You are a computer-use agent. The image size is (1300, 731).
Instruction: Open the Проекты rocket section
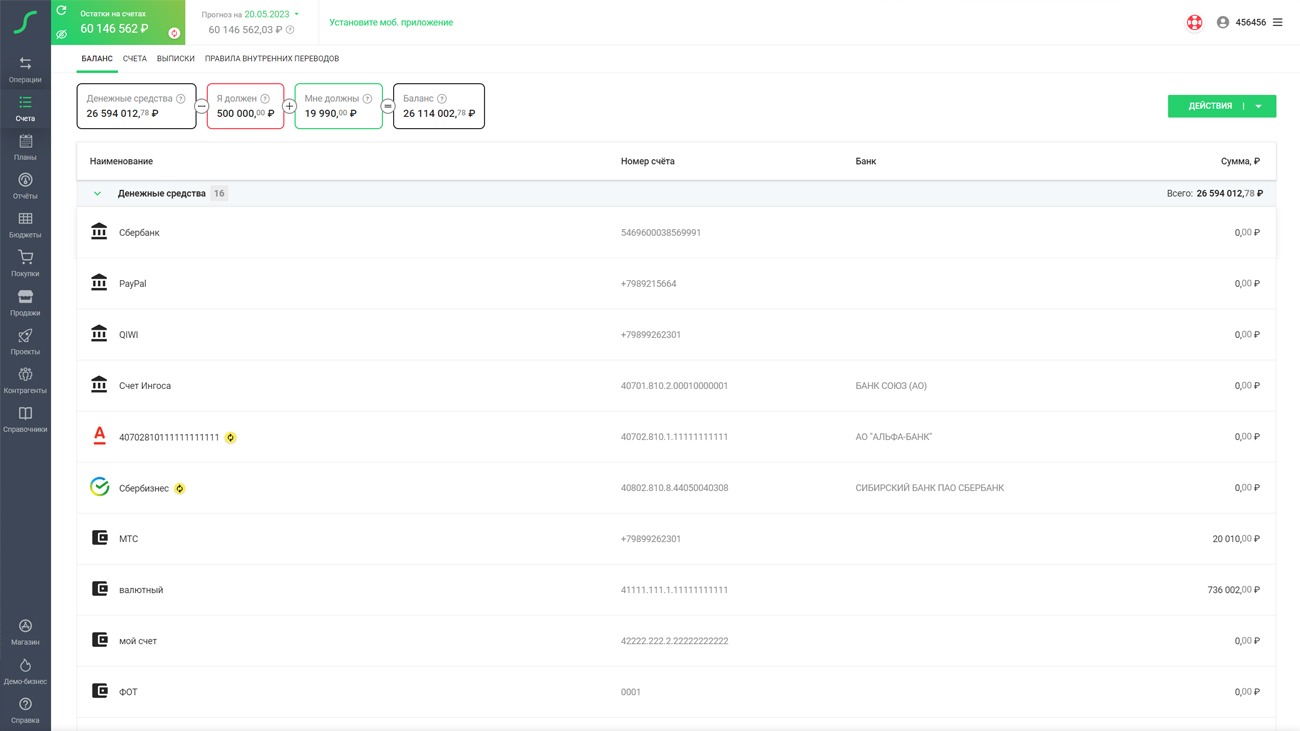pos(25,342)
